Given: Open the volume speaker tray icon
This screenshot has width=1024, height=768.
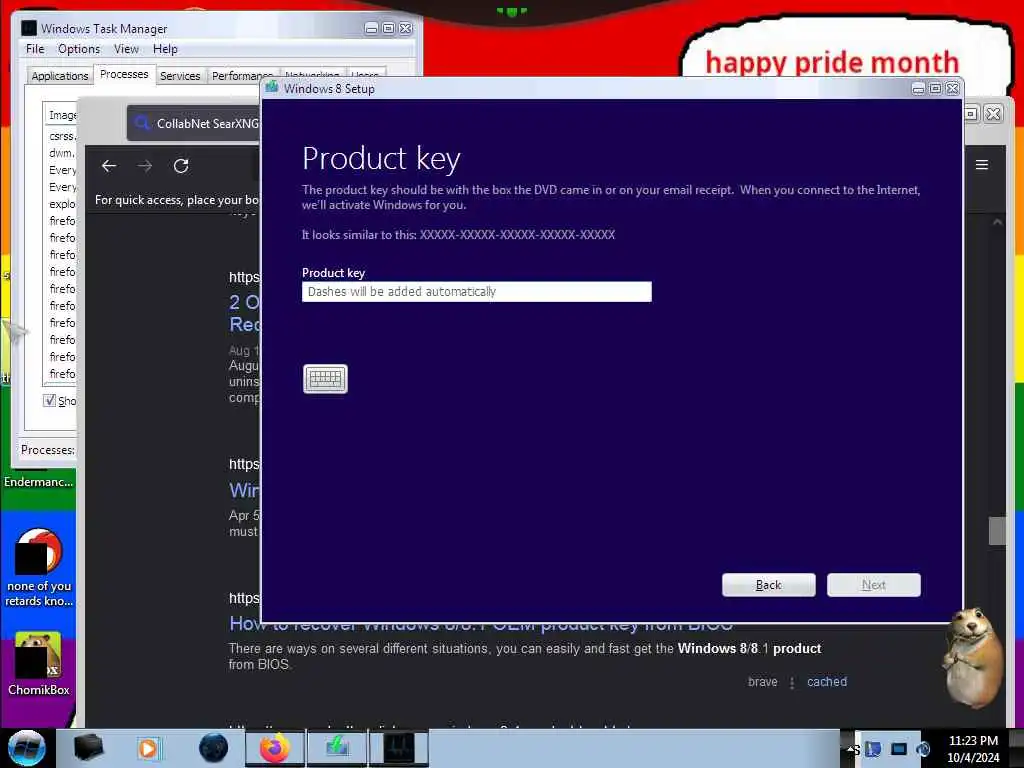Looking at the screenshot, I should (x=922, y=749).
